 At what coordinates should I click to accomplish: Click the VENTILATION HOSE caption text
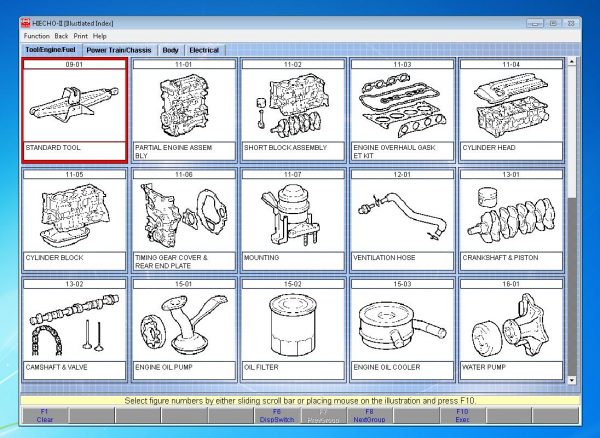384,258
